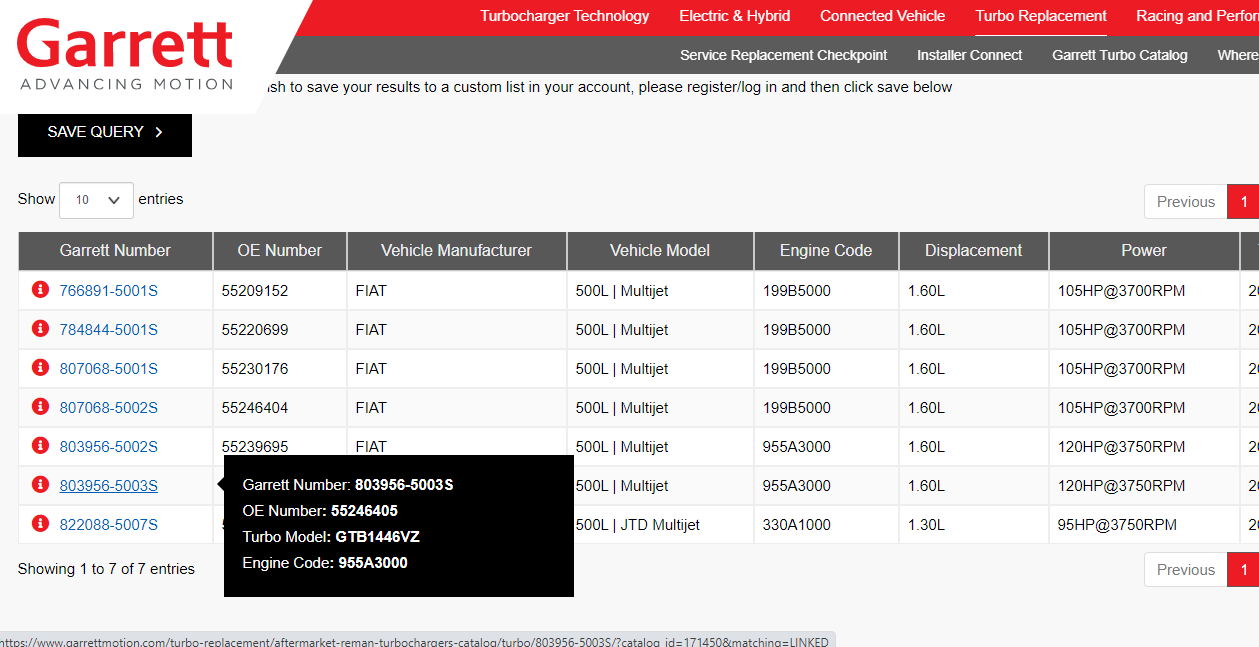
Task: Select engine code 330A1000 cell
Action: point(826,525)
